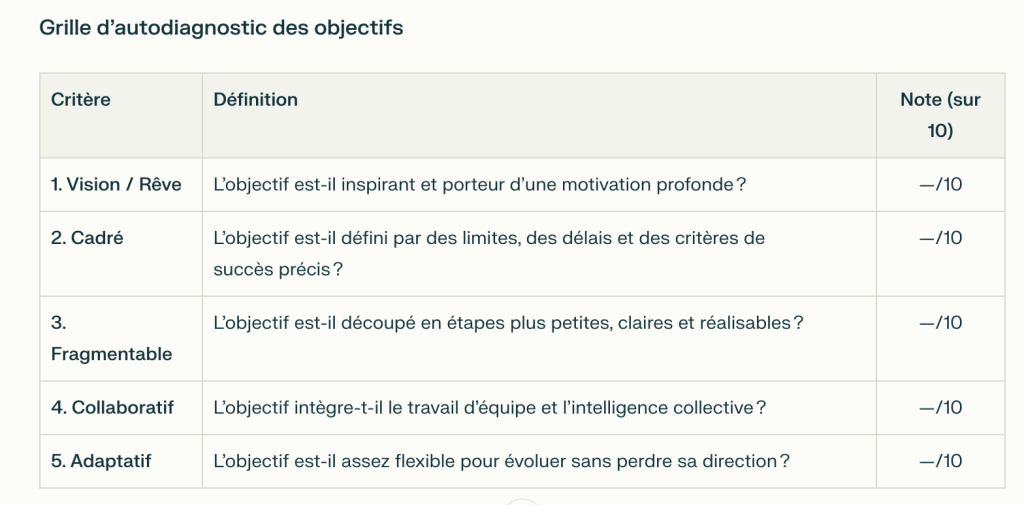Screen dimensions: 1024x505
Task: Select the 'Définition' column header
Action: coord(539,115)
